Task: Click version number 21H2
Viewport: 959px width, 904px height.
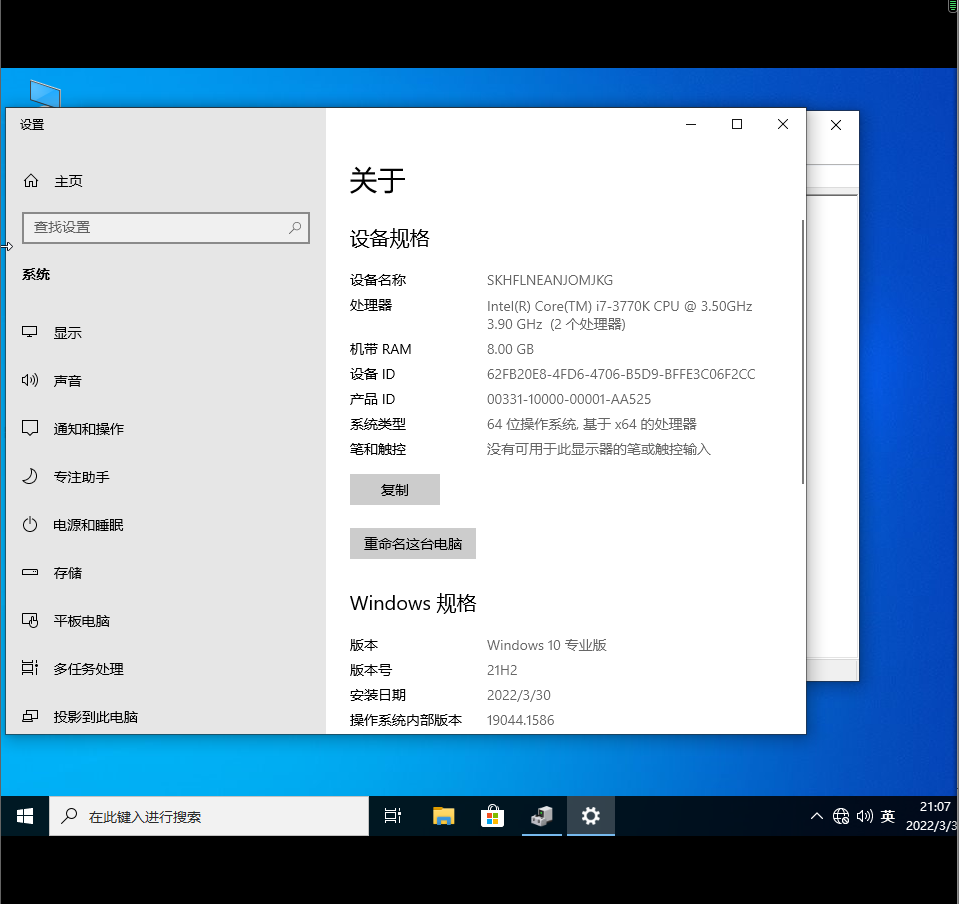Action: [502, 670]
